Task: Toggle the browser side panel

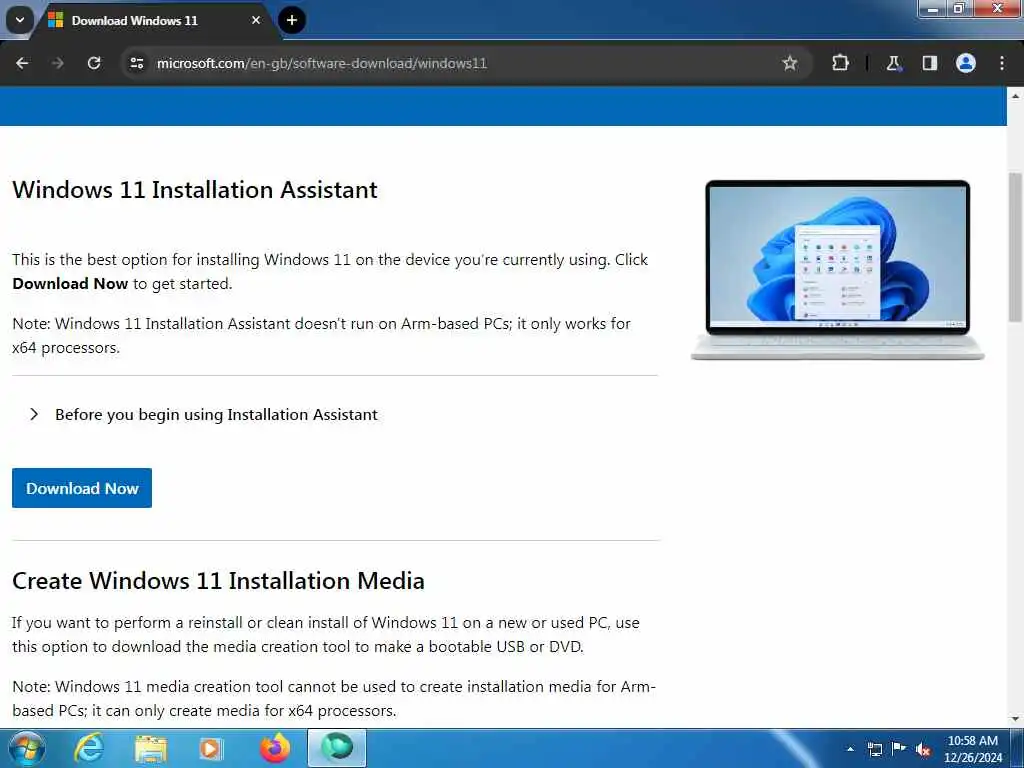Action: coord(929,63)
